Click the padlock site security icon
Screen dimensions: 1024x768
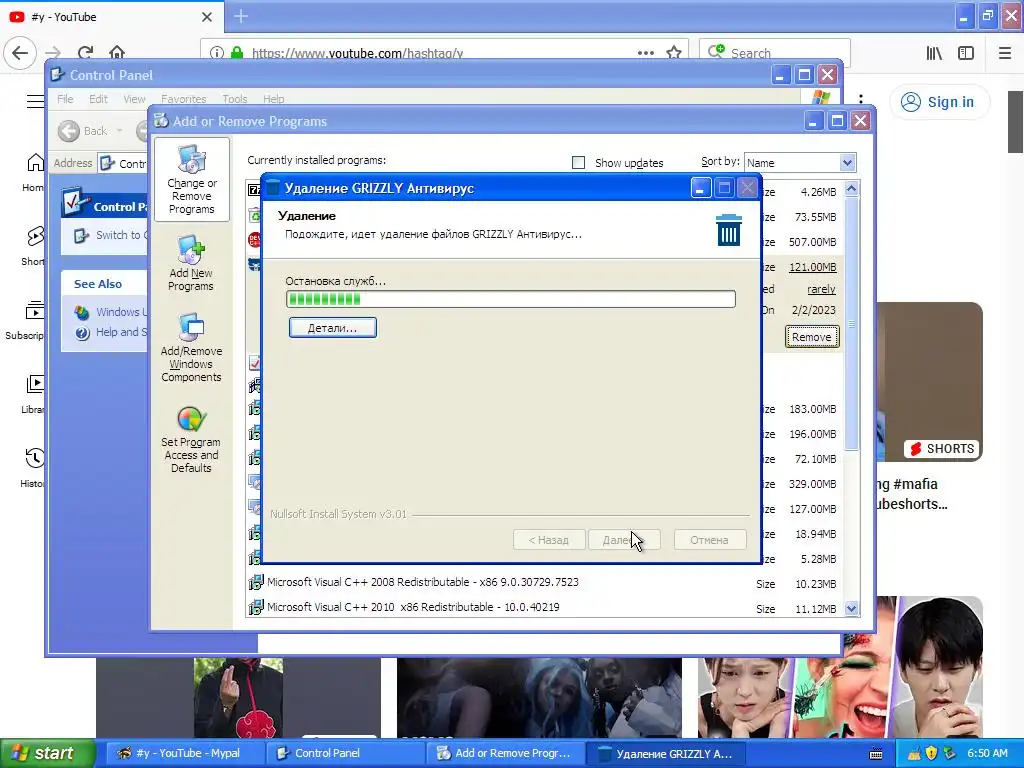click(236, 53)
